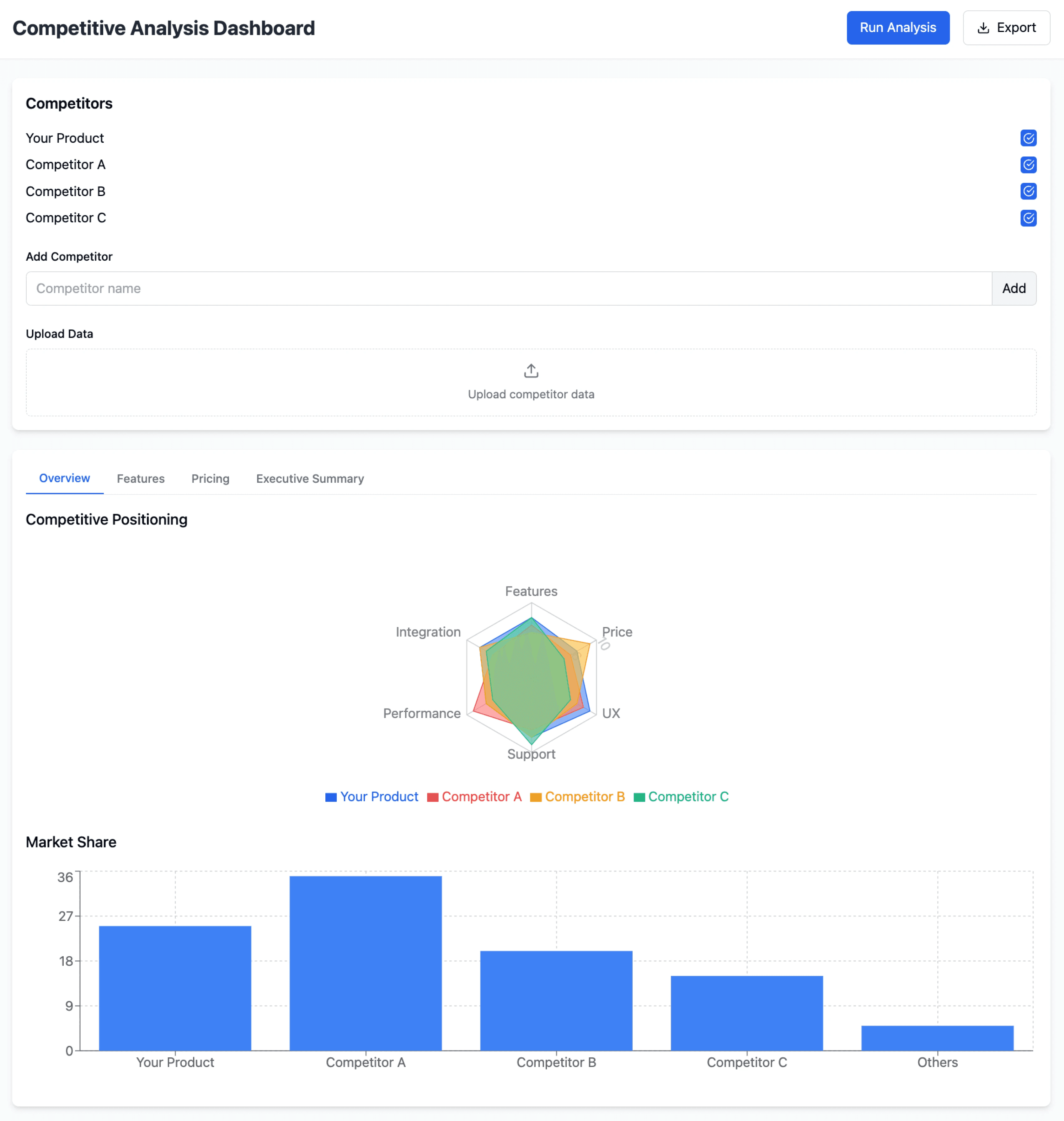
Task: Uncheck the Competitor A checkbox
Action: click(1028, 165)
